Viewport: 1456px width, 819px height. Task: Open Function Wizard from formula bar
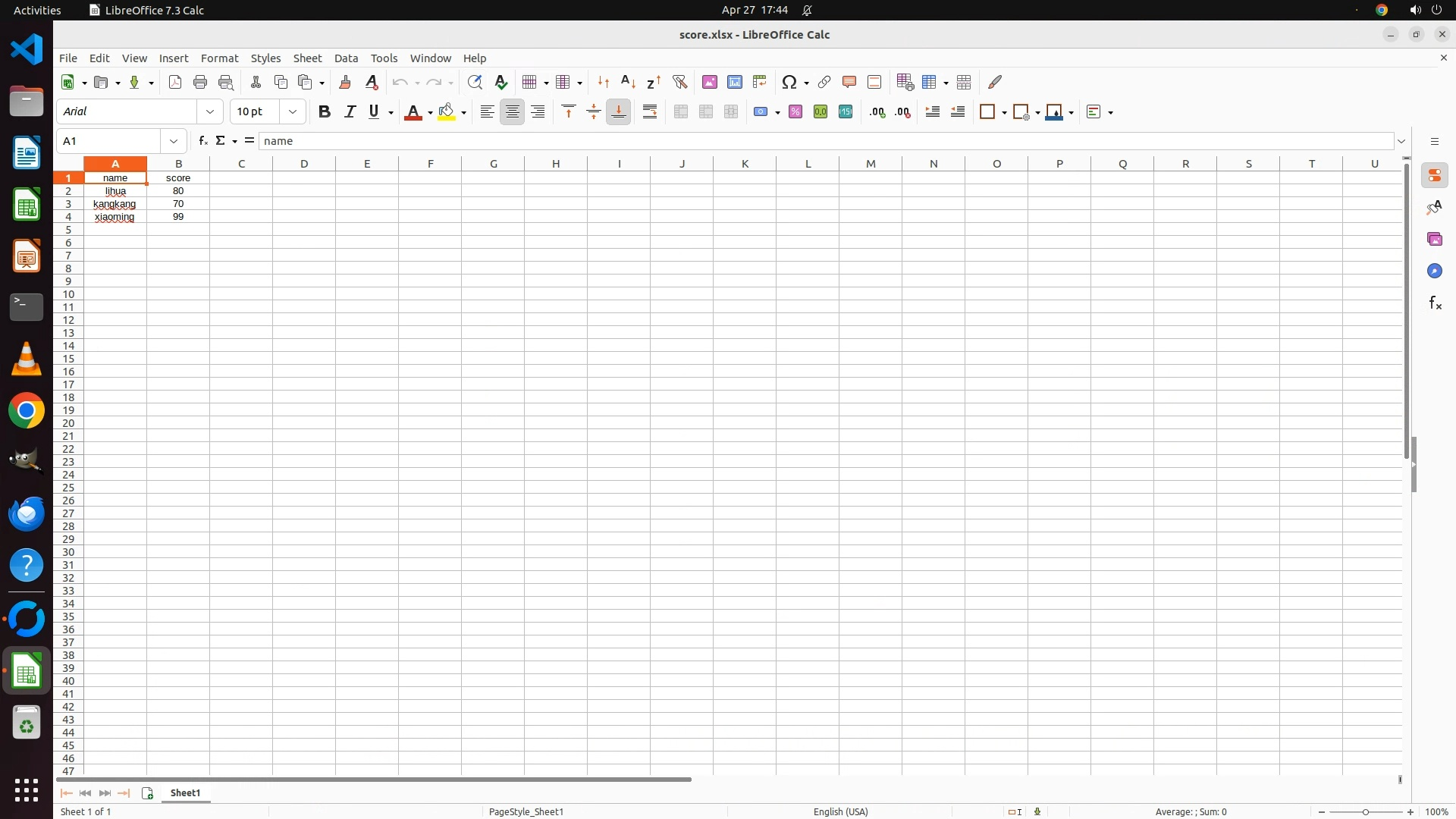pos(202,141)
